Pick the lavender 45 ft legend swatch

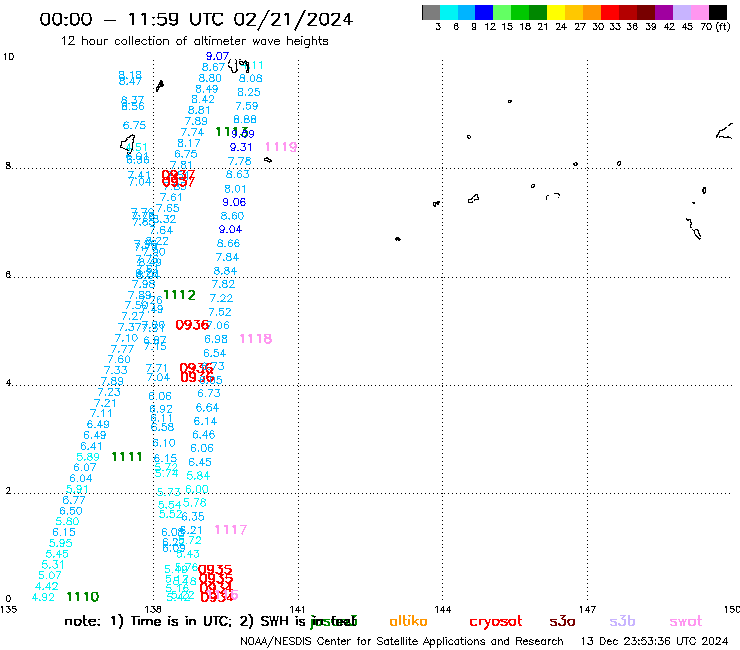click(x=681, y=12)
